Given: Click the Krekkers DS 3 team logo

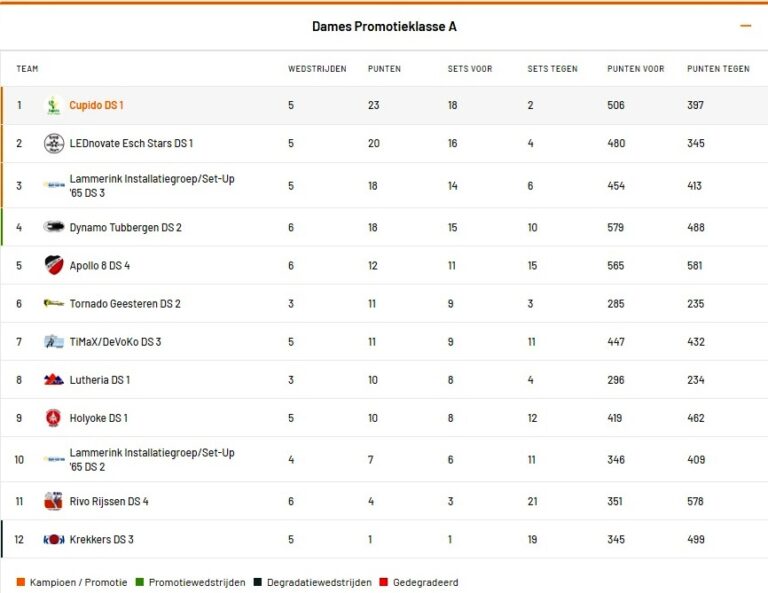Looking at the screenshot, I should coord(54,540).
